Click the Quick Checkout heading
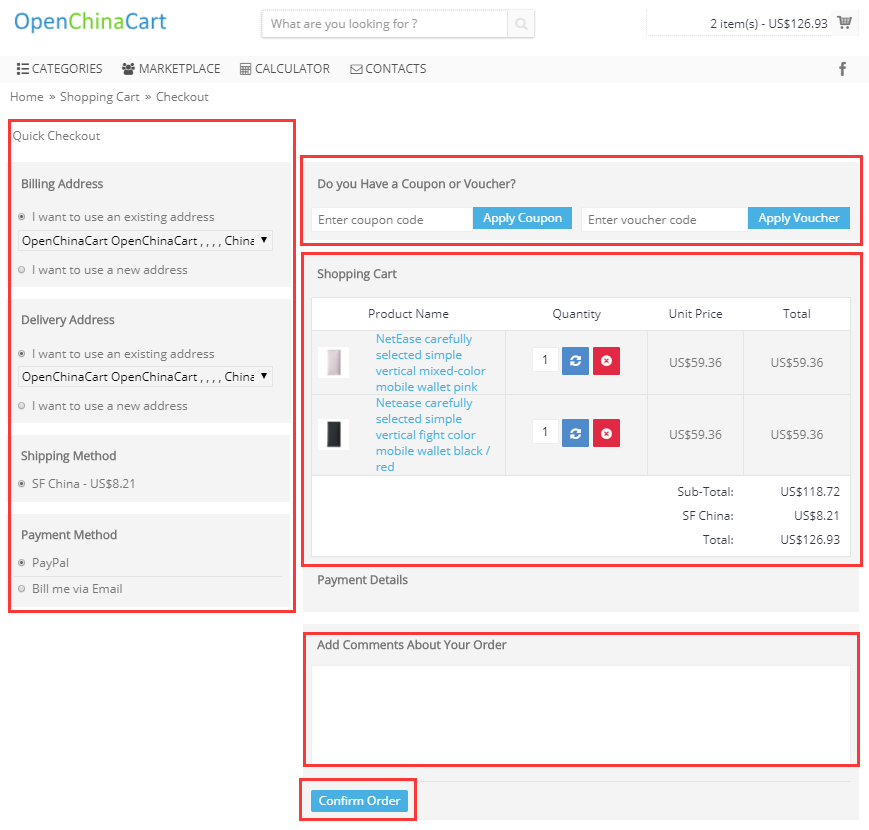The image size is (869, 830). (x=57, y=136)
